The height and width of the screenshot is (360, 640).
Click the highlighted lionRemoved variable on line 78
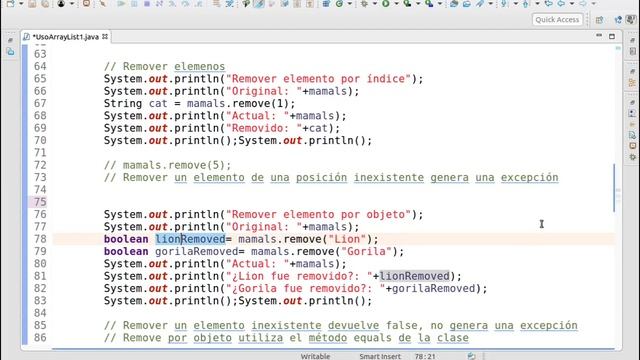pos(190,239)
